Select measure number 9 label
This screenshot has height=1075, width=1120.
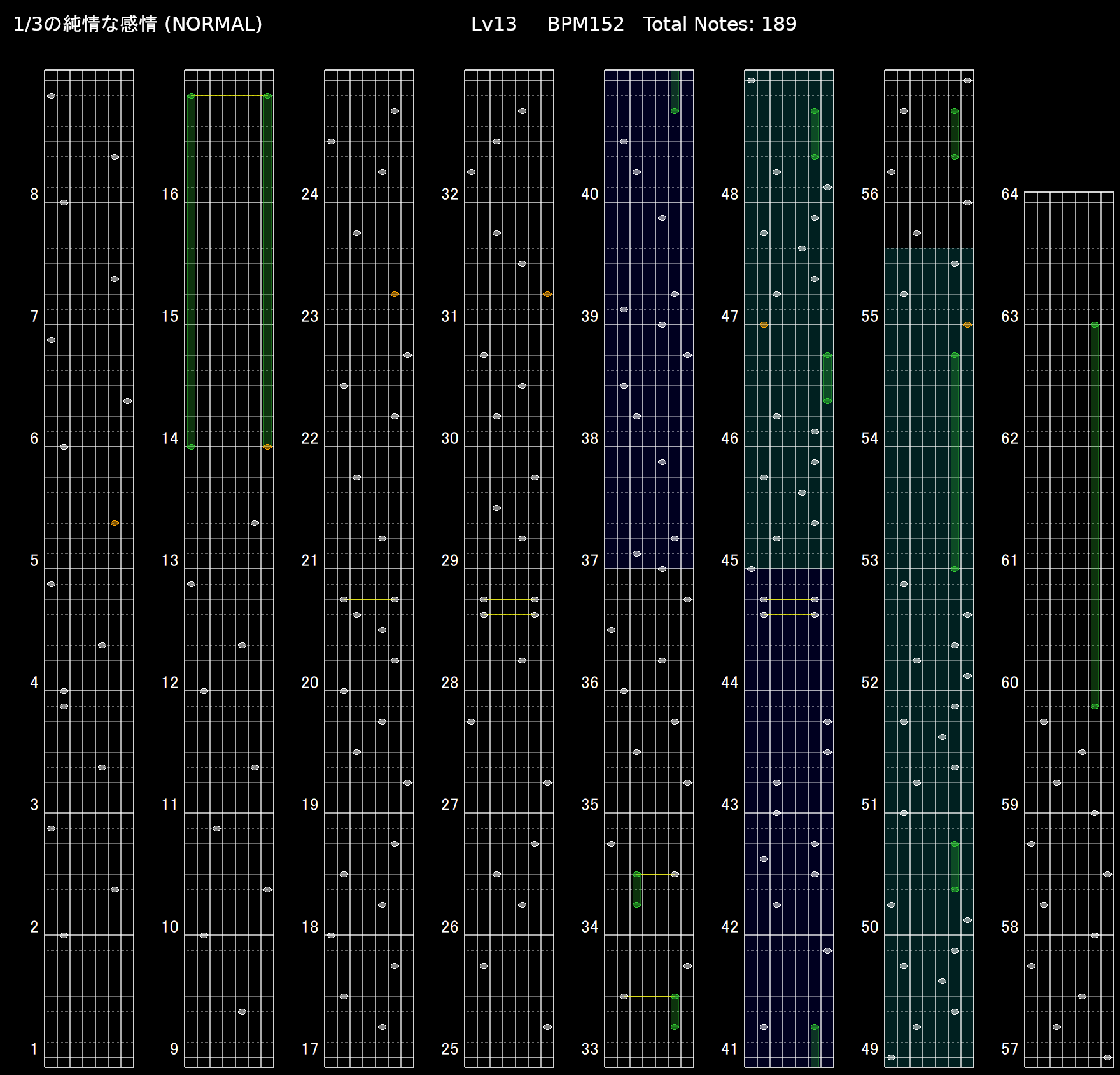174,1049
